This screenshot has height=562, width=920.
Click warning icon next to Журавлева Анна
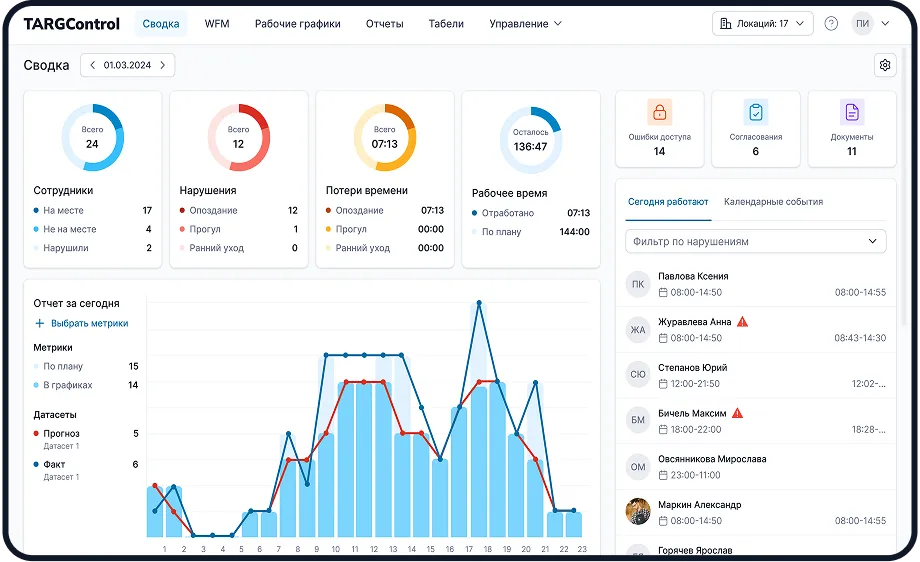(742, 322)
